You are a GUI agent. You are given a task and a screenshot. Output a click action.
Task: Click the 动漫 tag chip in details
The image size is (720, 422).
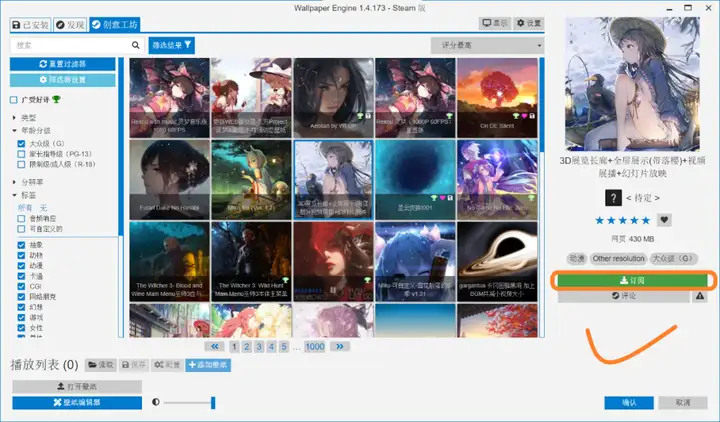577,259
